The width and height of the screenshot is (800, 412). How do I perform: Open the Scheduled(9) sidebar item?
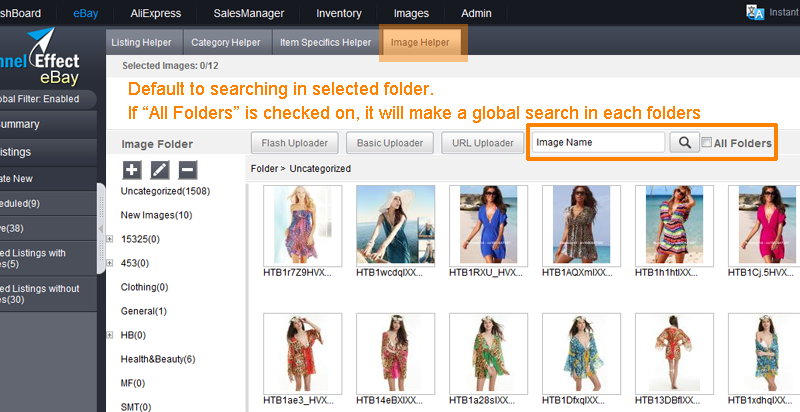coord(48,203)
